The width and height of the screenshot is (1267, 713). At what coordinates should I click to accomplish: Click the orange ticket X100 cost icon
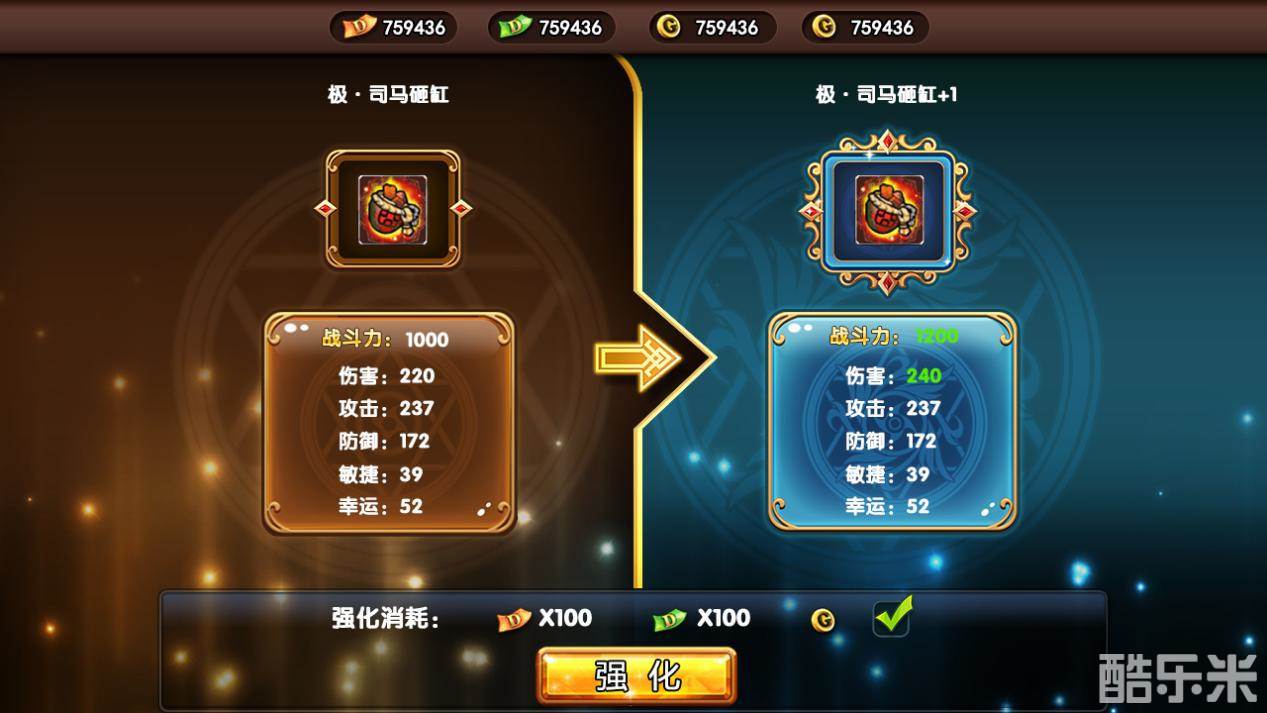[514, 620]
